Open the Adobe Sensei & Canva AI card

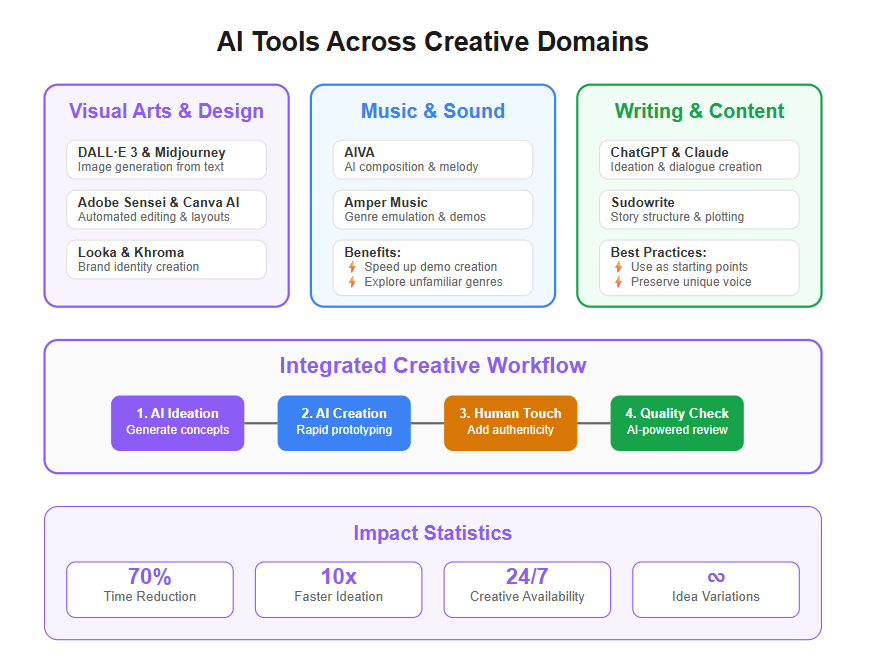pos(166,210)
